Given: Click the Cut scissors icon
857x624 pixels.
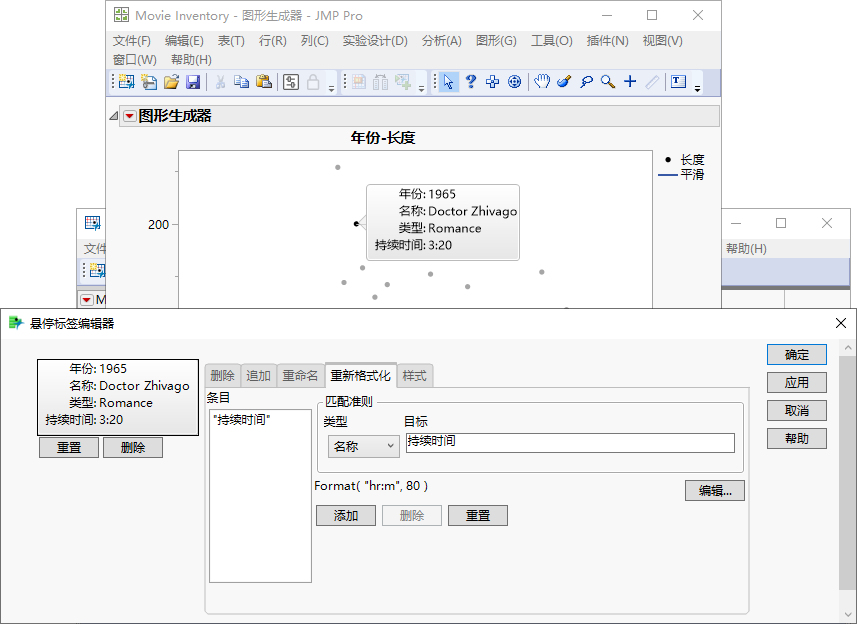Looking at the screenshot, I should [x=220, y=82].
